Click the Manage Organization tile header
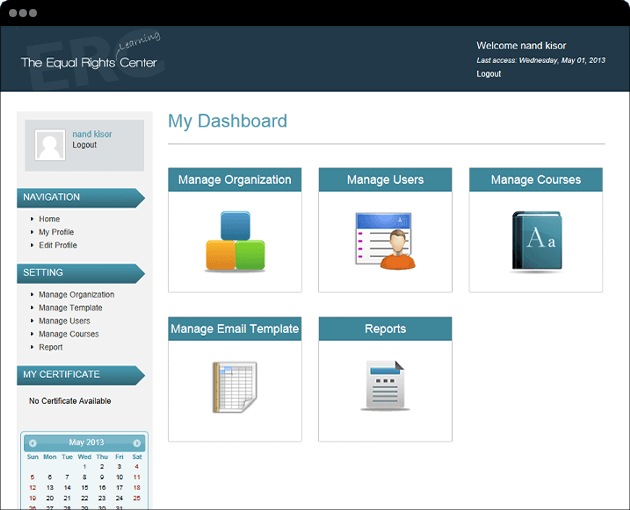The width and height of the screenshot is (630, 510). 235,180
